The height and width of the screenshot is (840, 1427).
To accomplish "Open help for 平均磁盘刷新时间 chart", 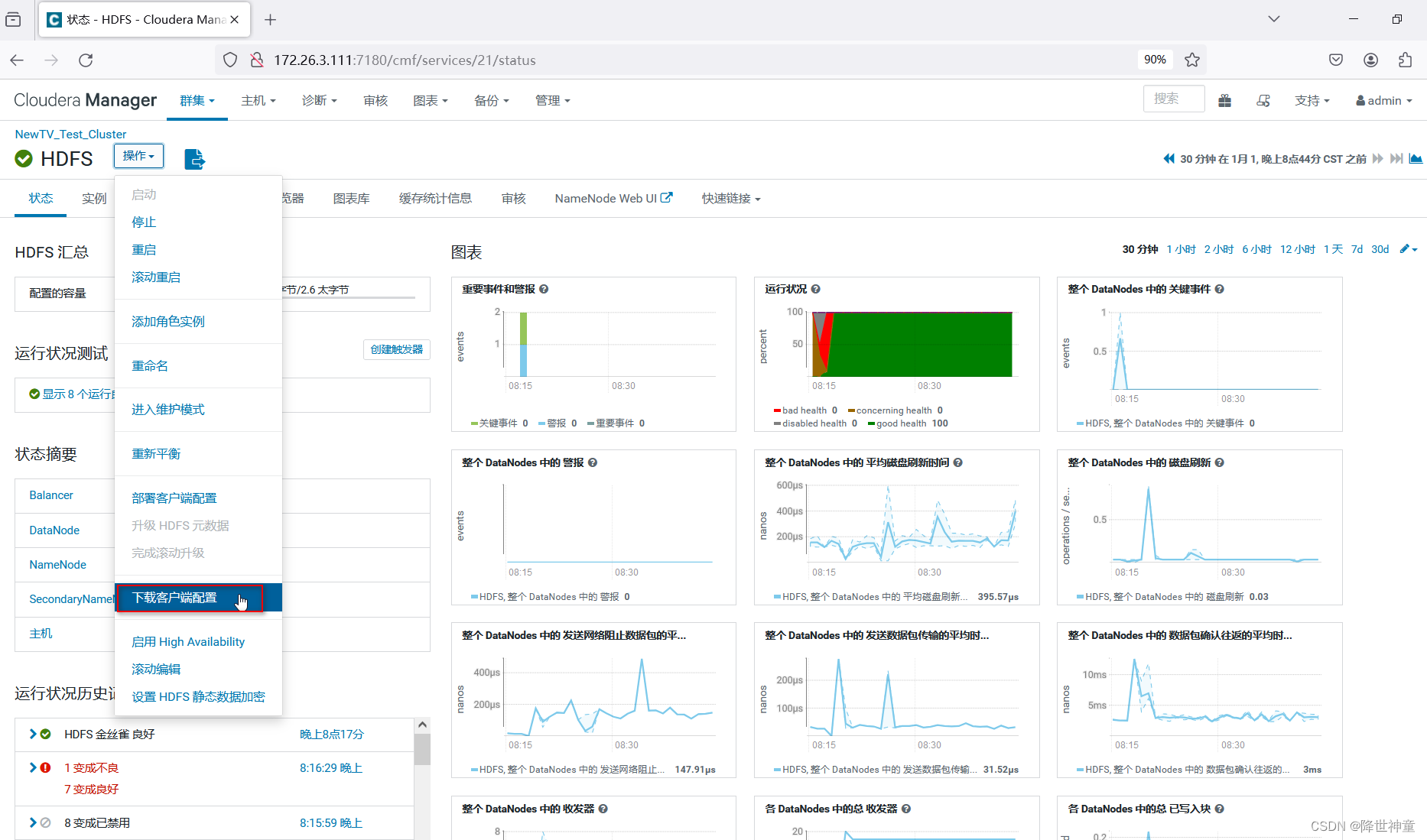I will tap(957, 462).
